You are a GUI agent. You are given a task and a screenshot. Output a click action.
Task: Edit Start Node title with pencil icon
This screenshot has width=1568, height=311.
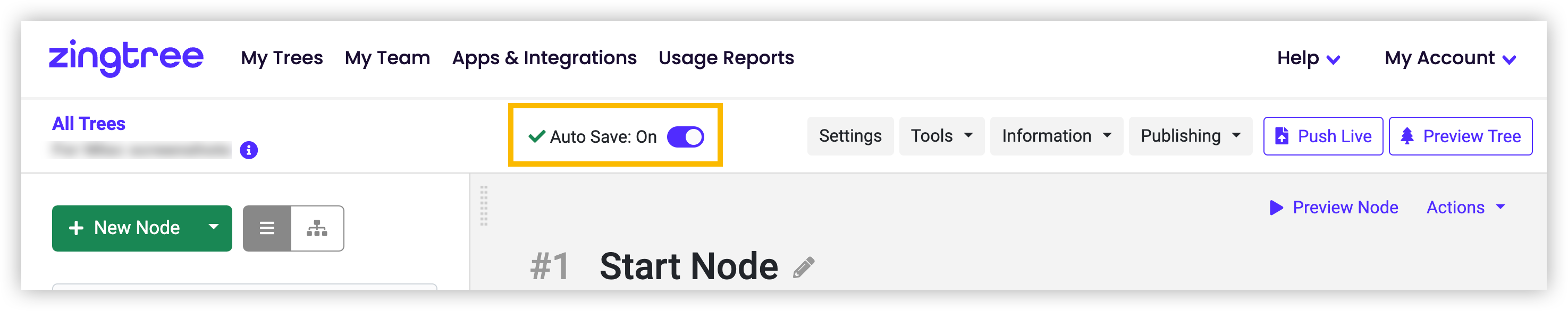click(804, 267)
